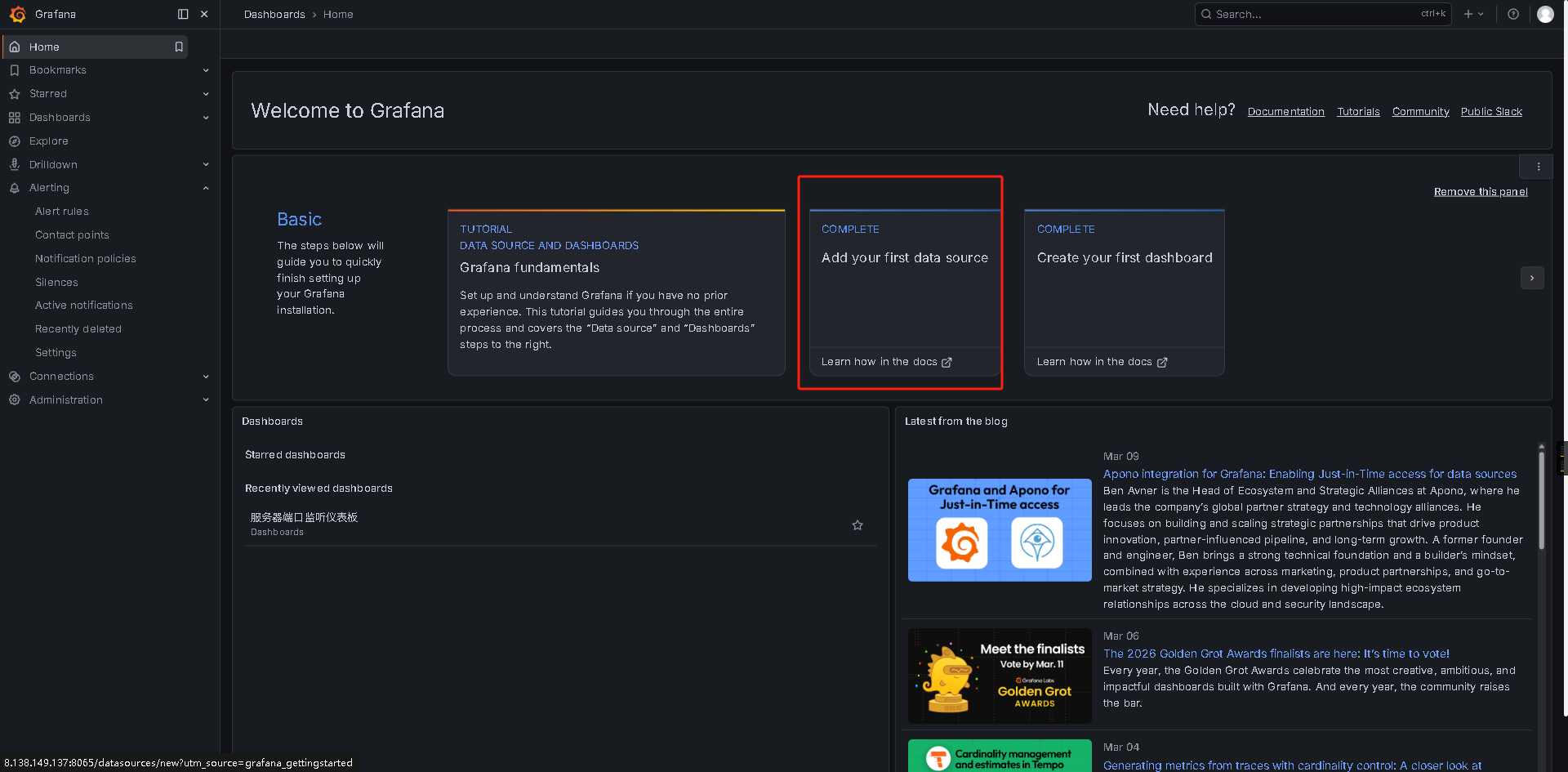Viewport: 1568px width, 772px height.
Task: Open Alert rules
Action: 62,212
